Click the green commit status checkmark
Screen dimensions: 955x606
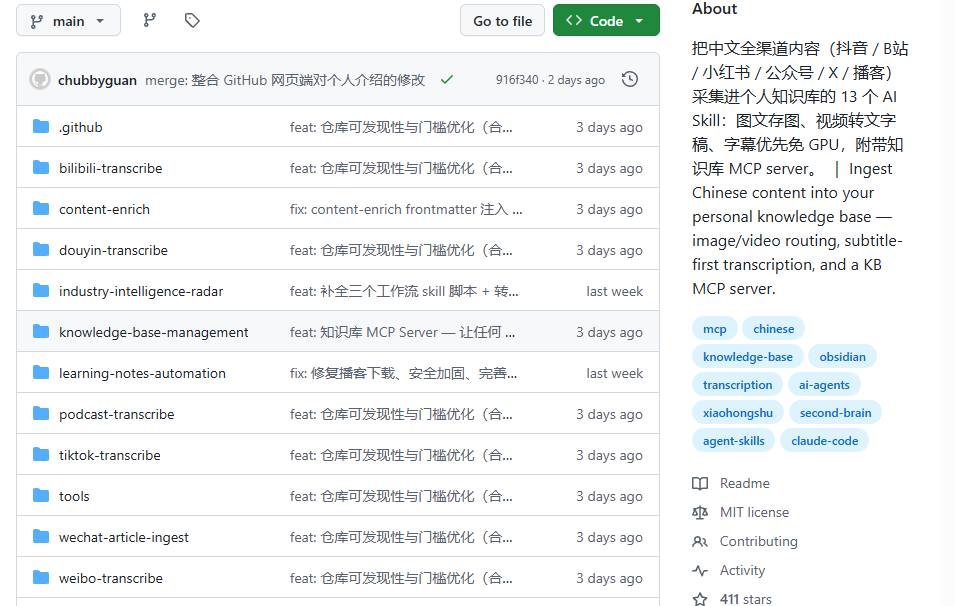pyautogui.click(x=447, y=80)
